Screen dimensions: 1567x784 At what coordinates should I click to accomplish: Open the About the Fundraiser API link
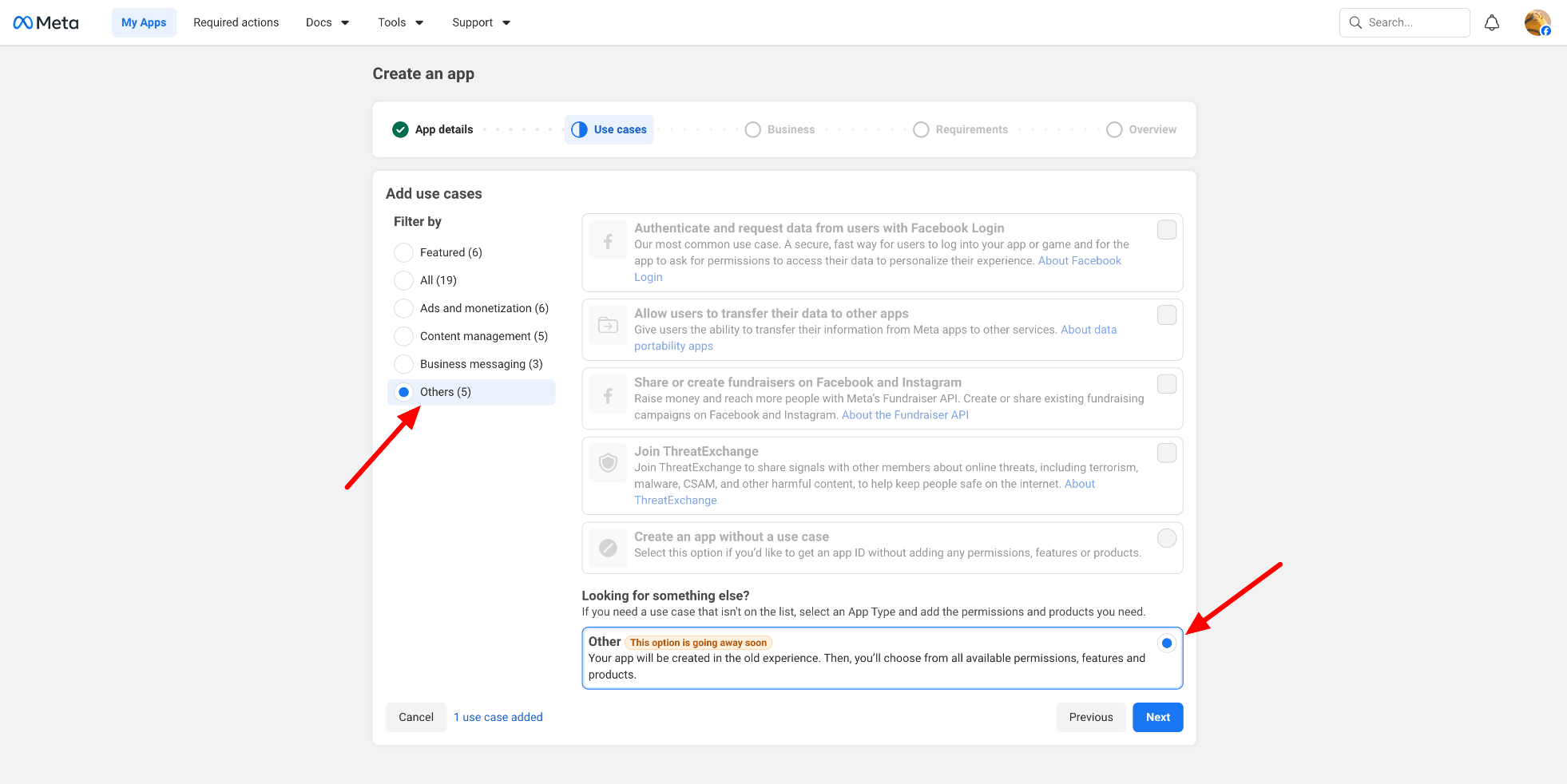coord(904,415)
